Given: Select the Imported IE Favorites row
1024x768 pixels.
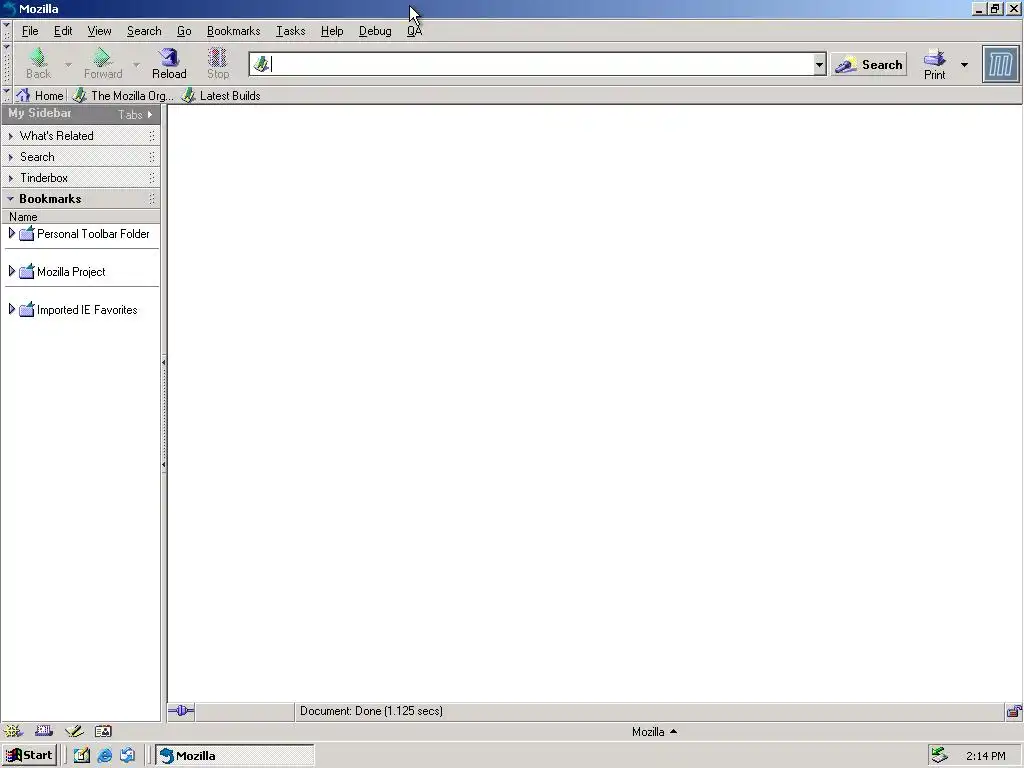Looking at the screenshot, I should pos(81,310).
